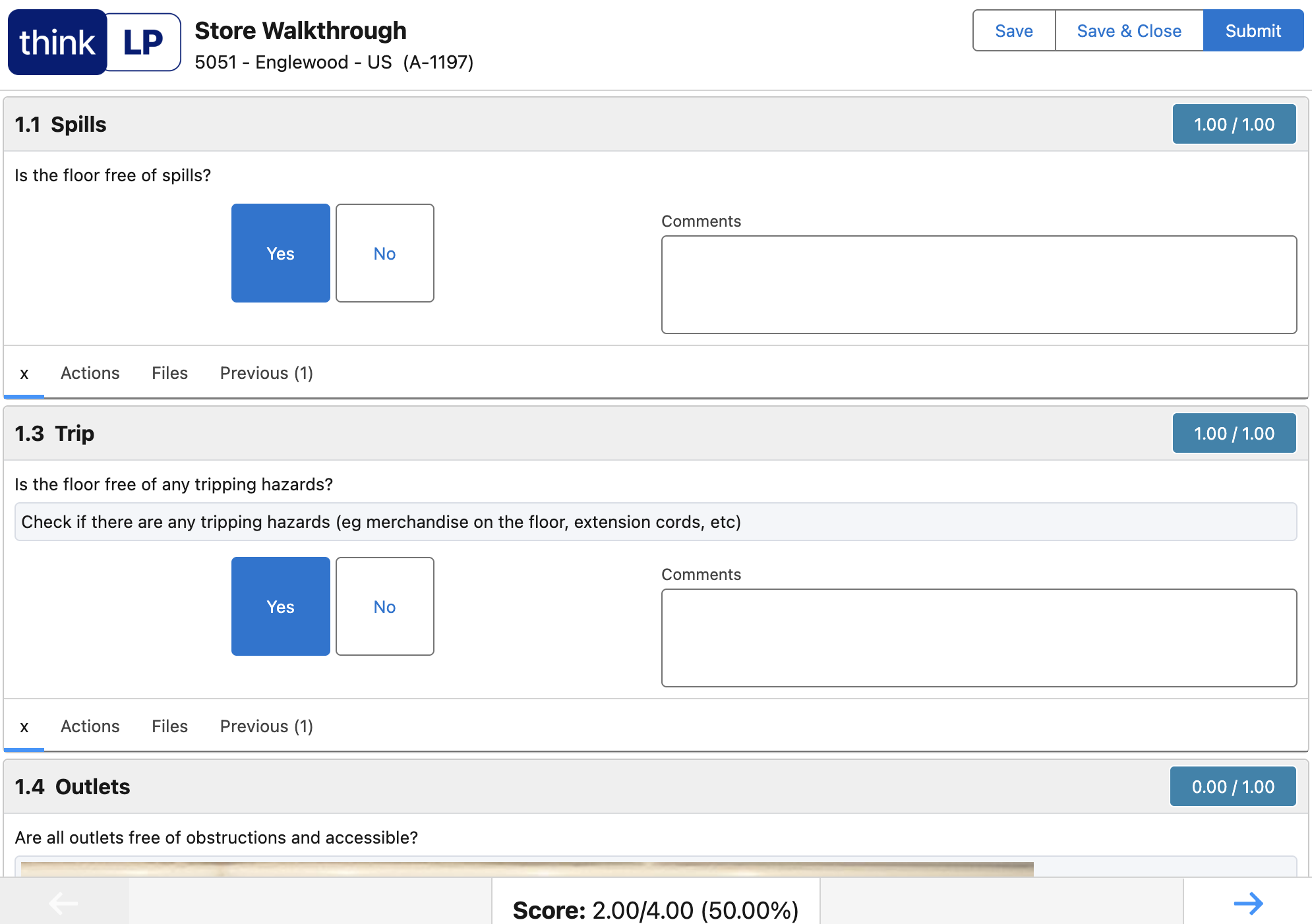
Task: Go to next page arrow
Action: pos(1247,903)
